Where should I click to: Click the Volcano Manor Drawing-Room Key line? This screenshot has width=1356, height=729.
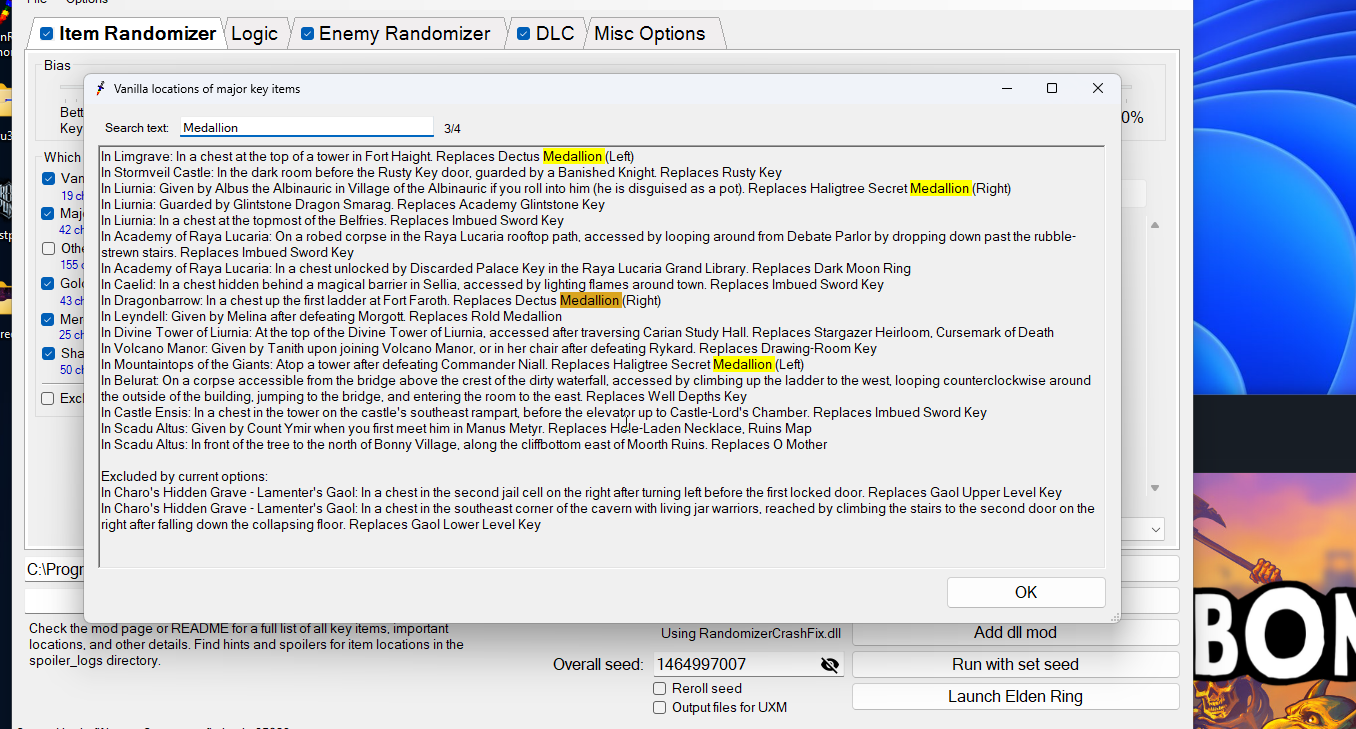(x=489, y=349)
